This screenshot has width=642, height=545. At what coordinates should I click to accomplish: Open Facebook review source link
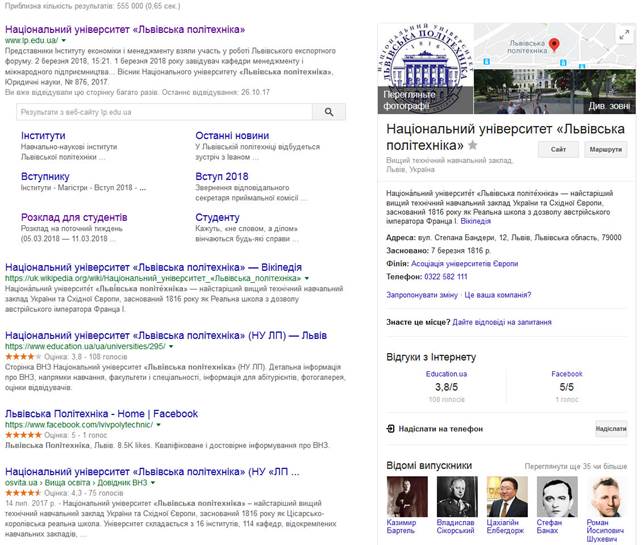coord(567,374)
